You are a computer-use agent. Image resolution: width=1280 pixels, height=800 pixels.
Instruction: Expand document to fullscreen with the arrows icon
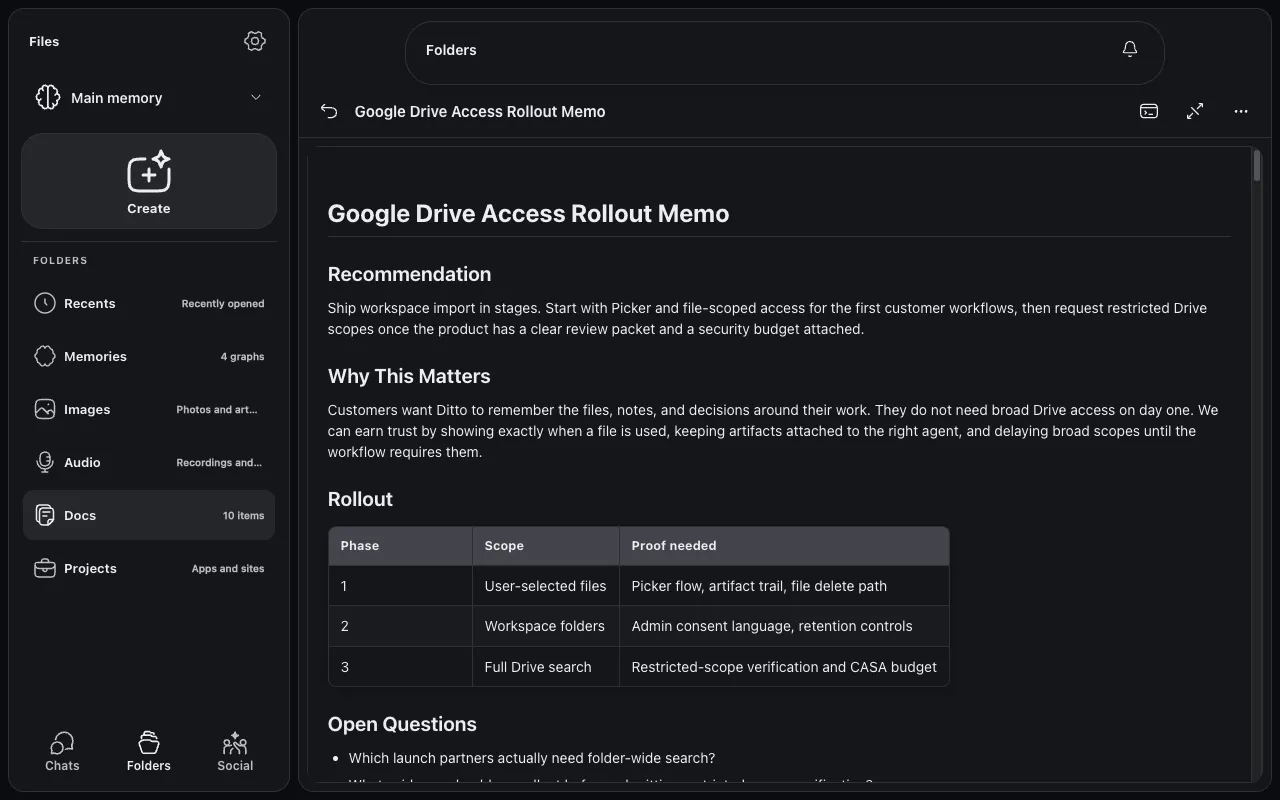pyautogui.click(x=1195, y=111)
